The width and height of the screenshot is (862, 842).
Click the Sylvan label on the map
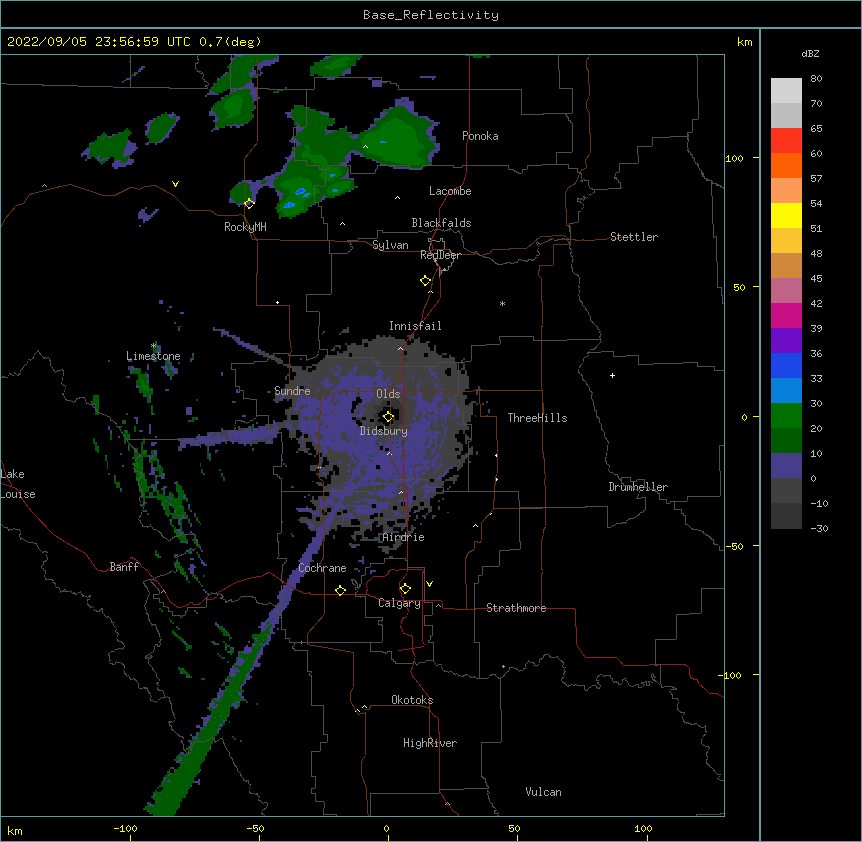point(390,245)
